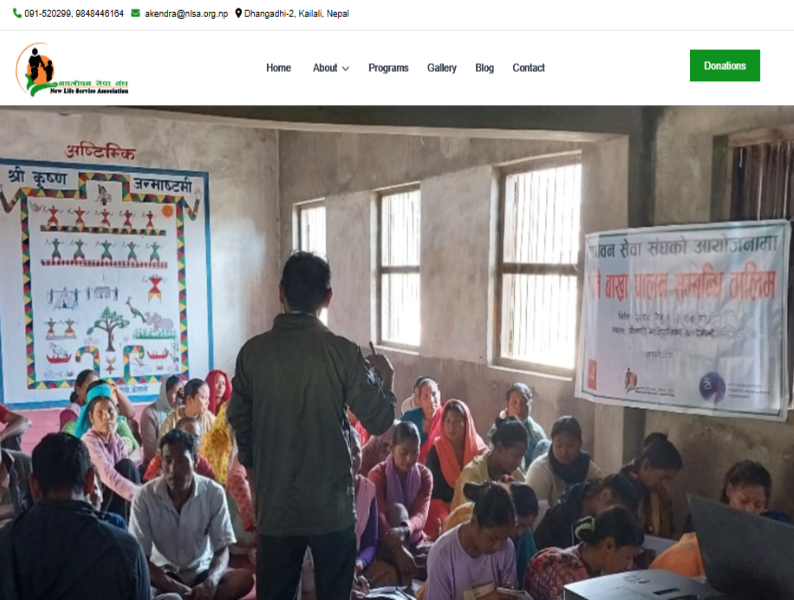Click the Dhangadhi-2, Kailali, Nepal address text

point(297,14)
